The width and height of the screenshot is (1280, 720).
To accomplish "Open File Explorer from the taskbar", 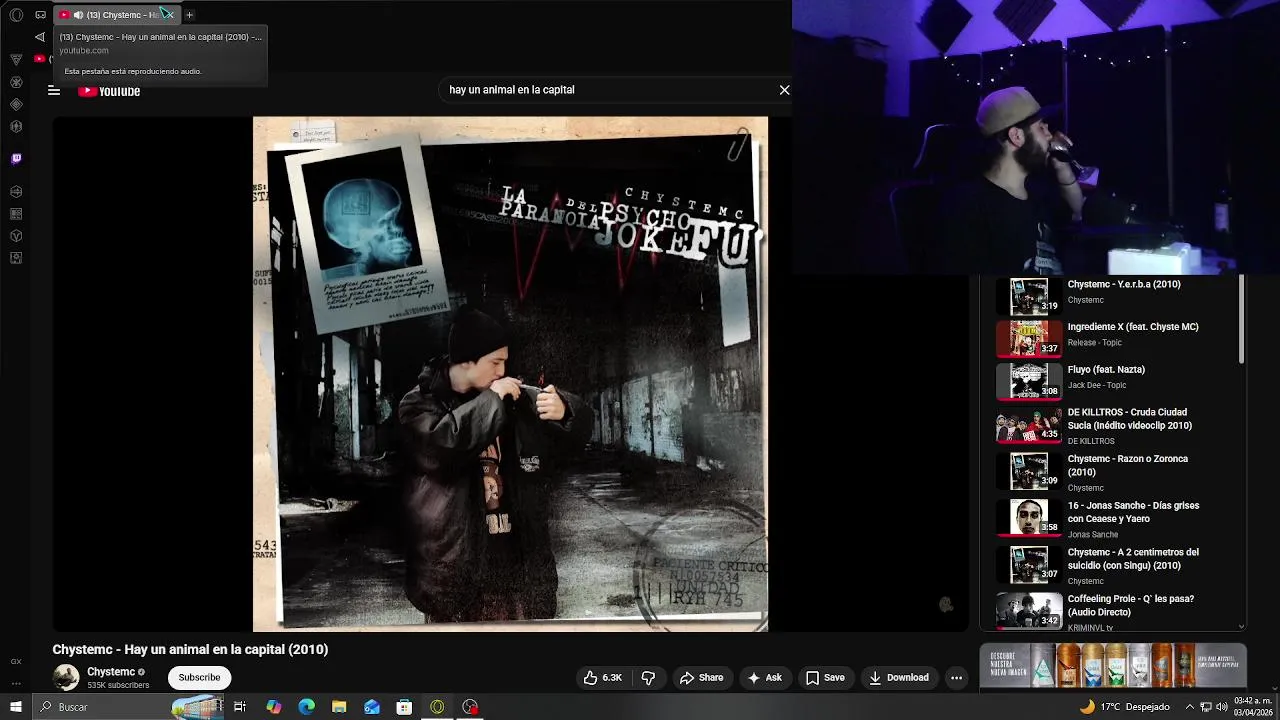I will coord(339,707).
